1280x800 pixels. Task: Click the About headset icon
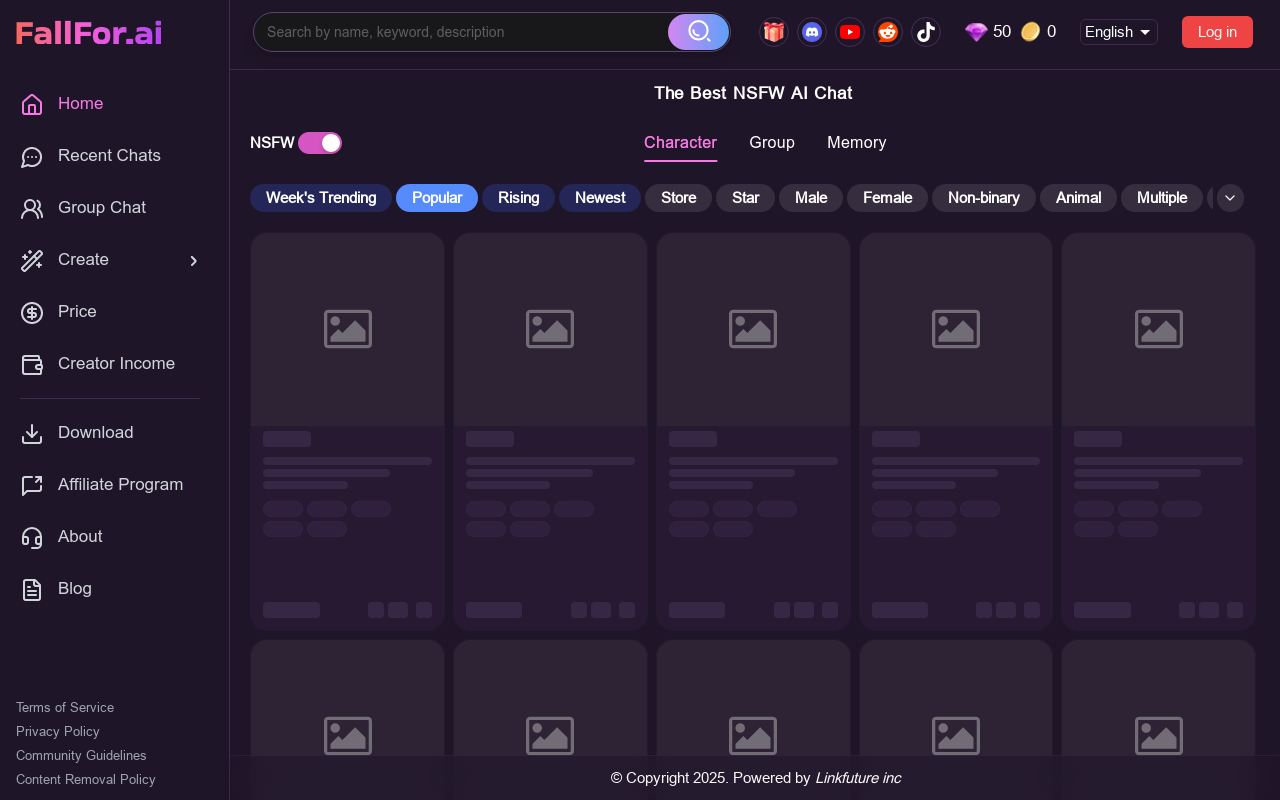pyautogui.click(x=32, y=538)
